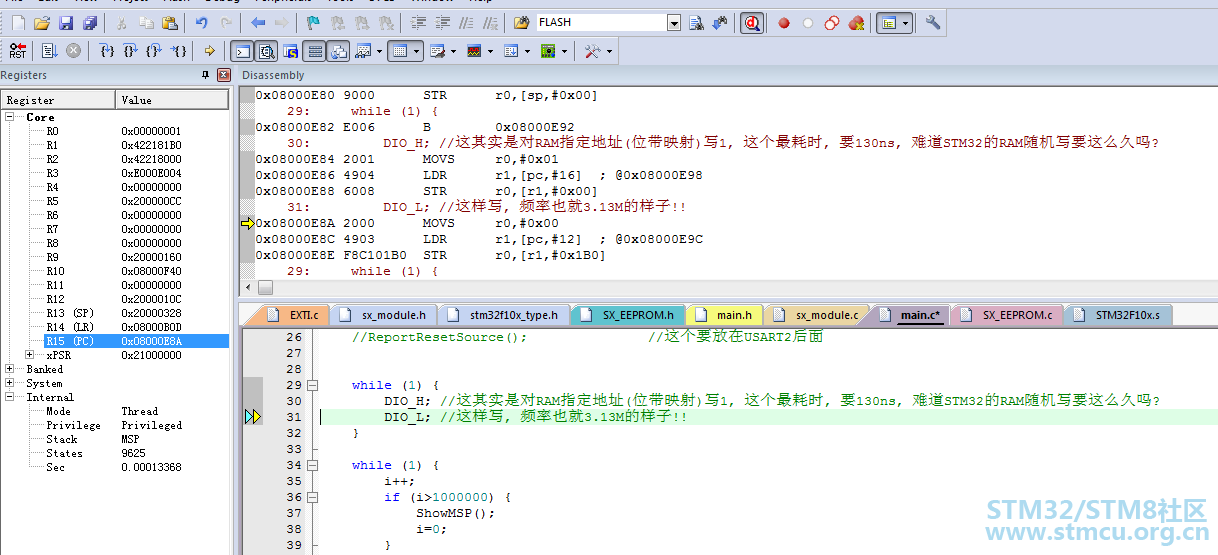Navigate backward with blue left arrow
Image resolution: width=1218 pixels, height=555 pixels.
coord(258,22)
